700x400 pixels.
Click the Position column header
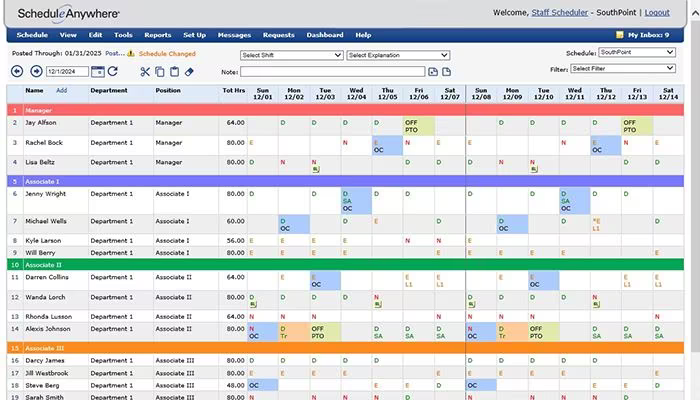[168, 90]
